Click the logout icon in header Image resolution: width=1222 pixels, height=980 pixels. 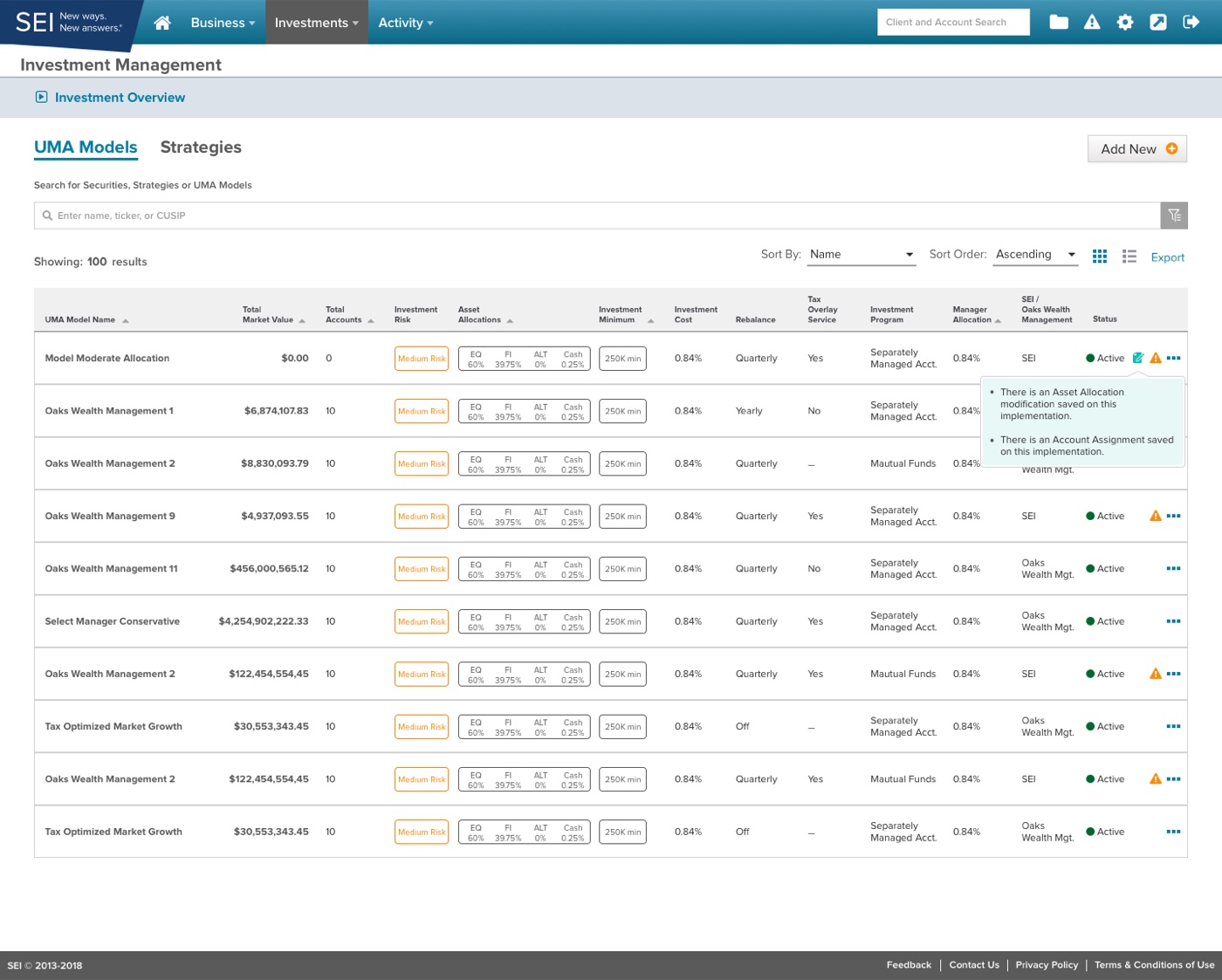(x=1191, y=23)
